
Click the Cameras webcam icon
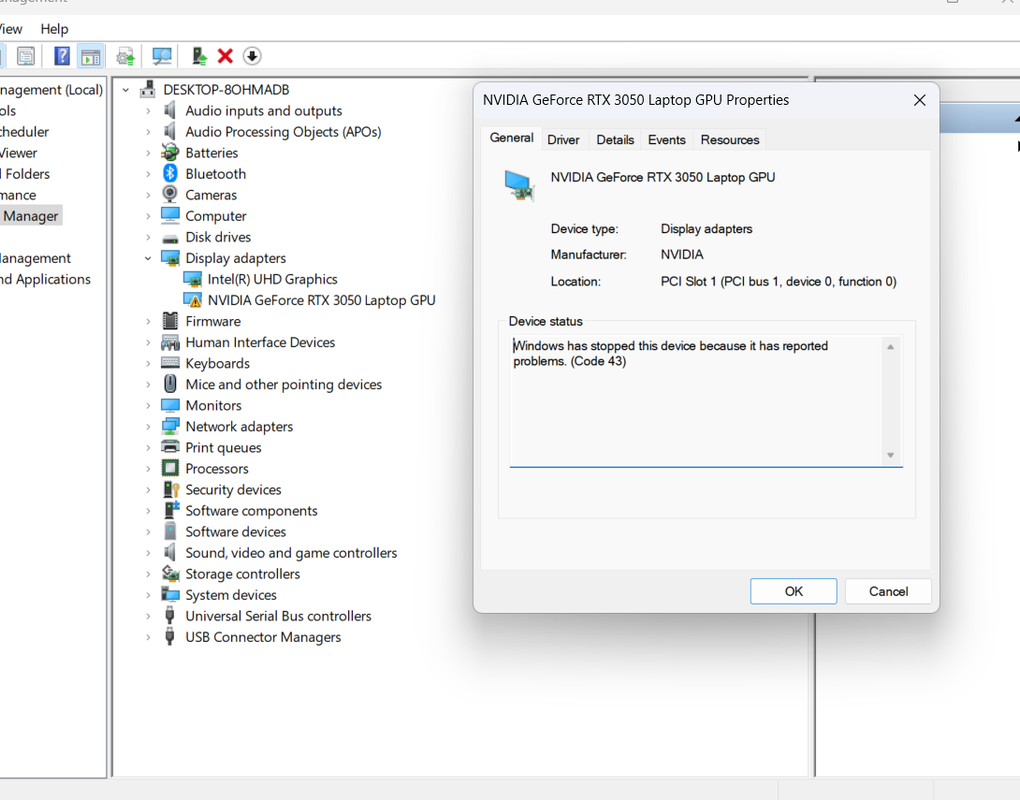pyautogui.click(x=170, y=194)
